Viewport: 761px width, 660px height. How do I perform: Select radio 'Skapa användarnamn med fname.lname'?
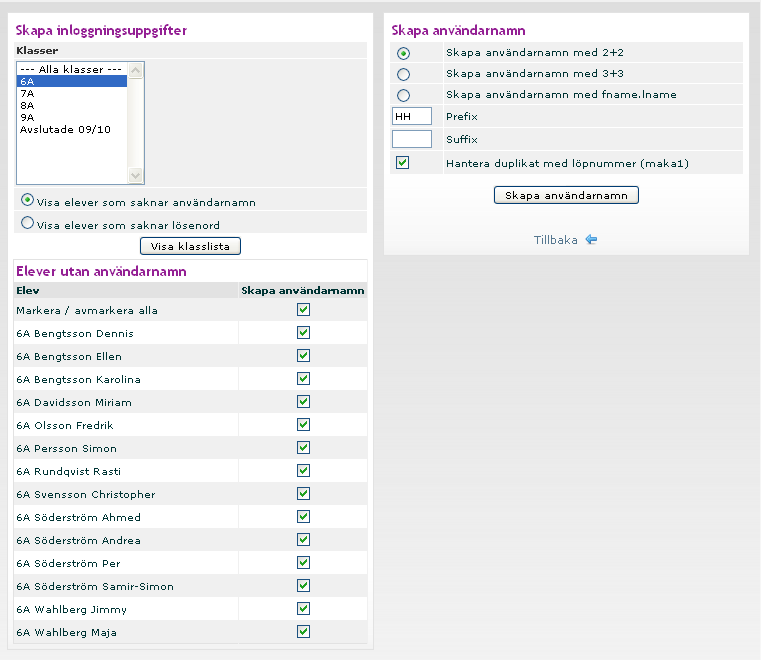[403, 95]
